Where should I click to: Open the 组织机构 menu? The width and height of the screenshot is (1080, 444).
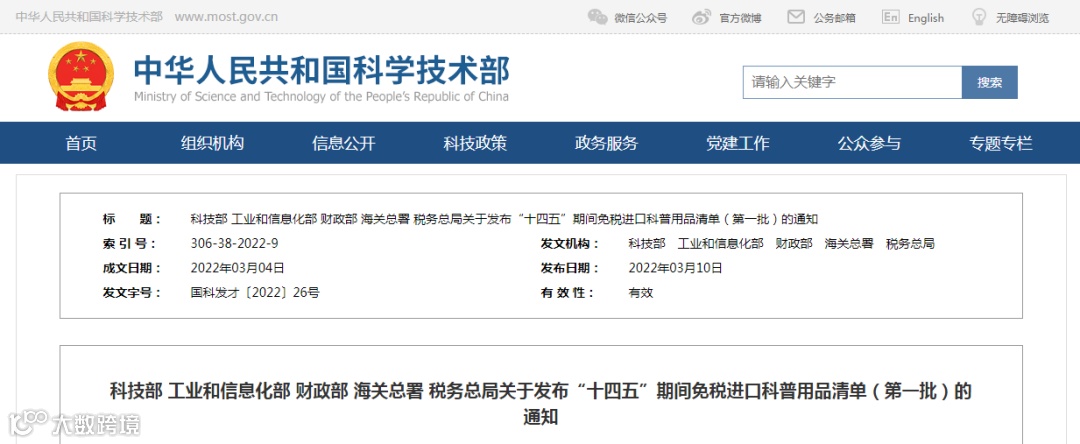coord(212,143)
